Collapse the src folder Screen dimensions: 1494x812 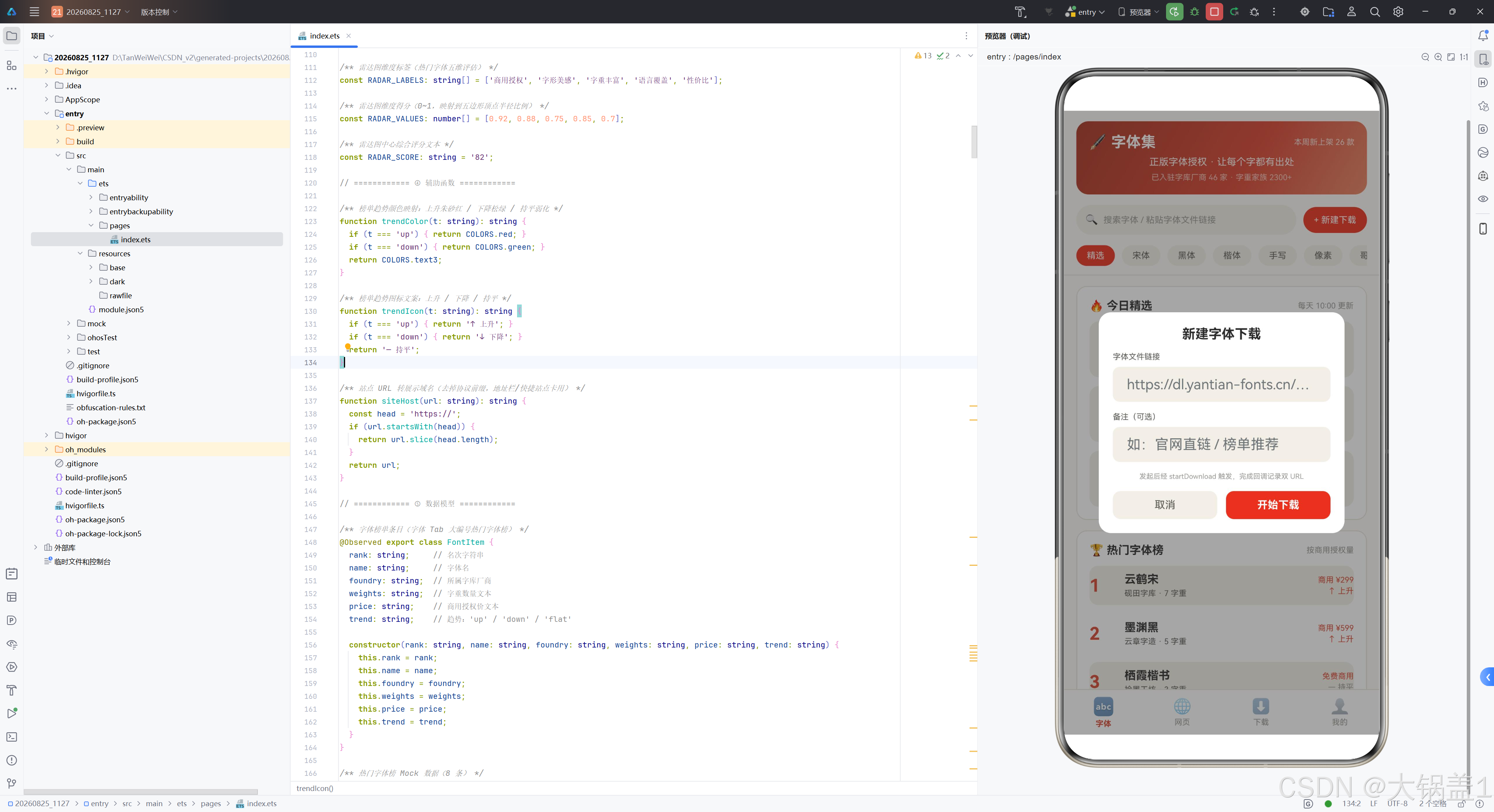coord(58,155)
